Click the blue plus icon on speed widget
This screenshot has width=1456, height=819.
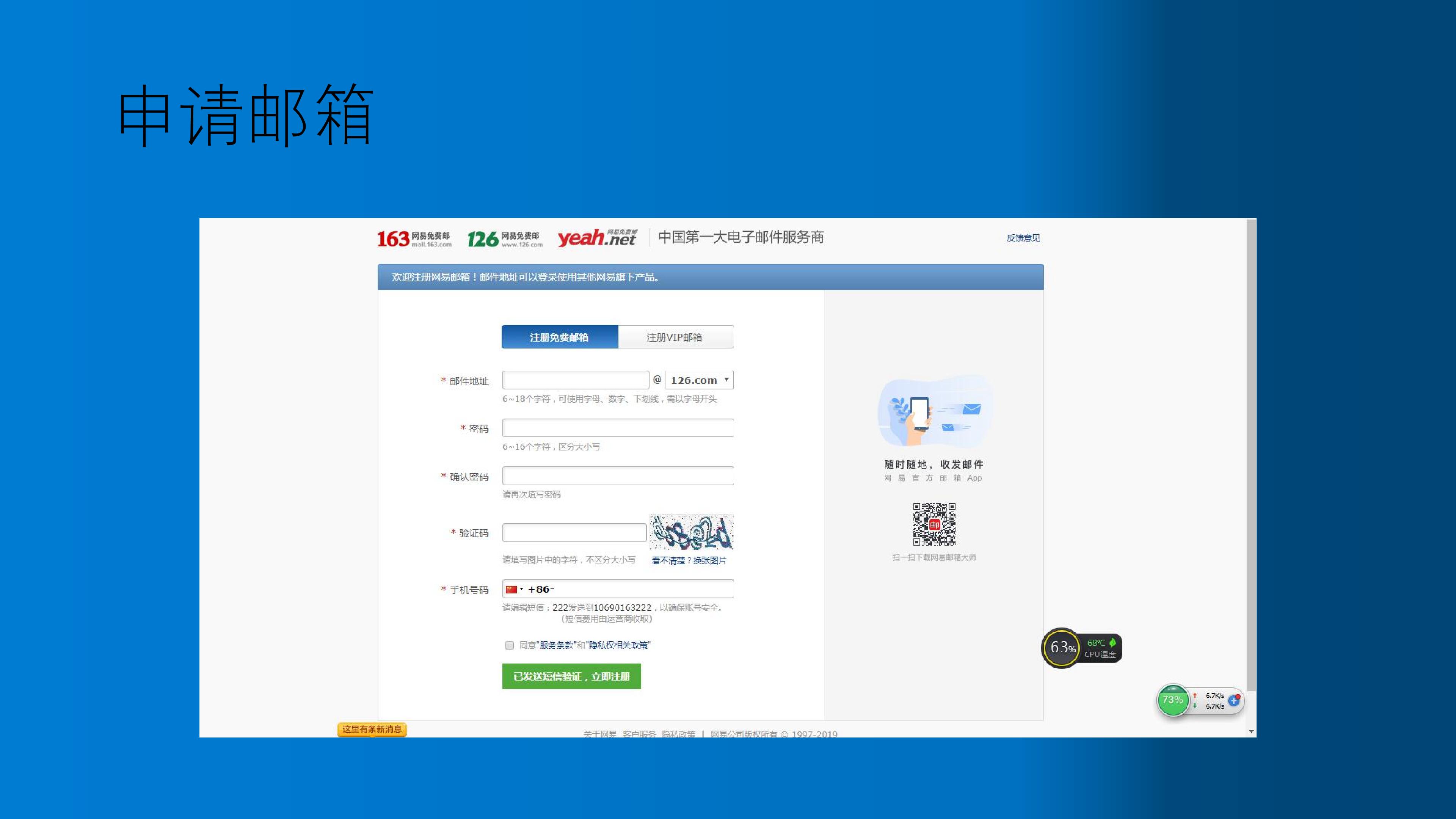pyautogui.click(x=1234, y=700)
